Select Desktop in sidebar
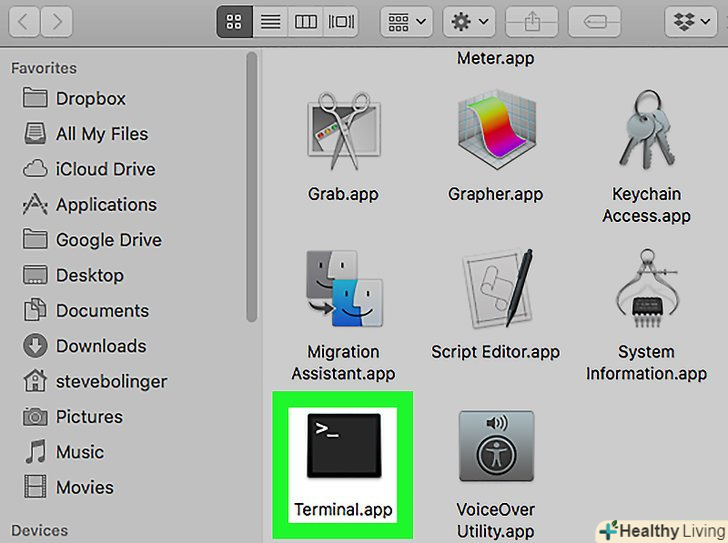The height and width of the screenshot is (543, 728). click(73, 275)
